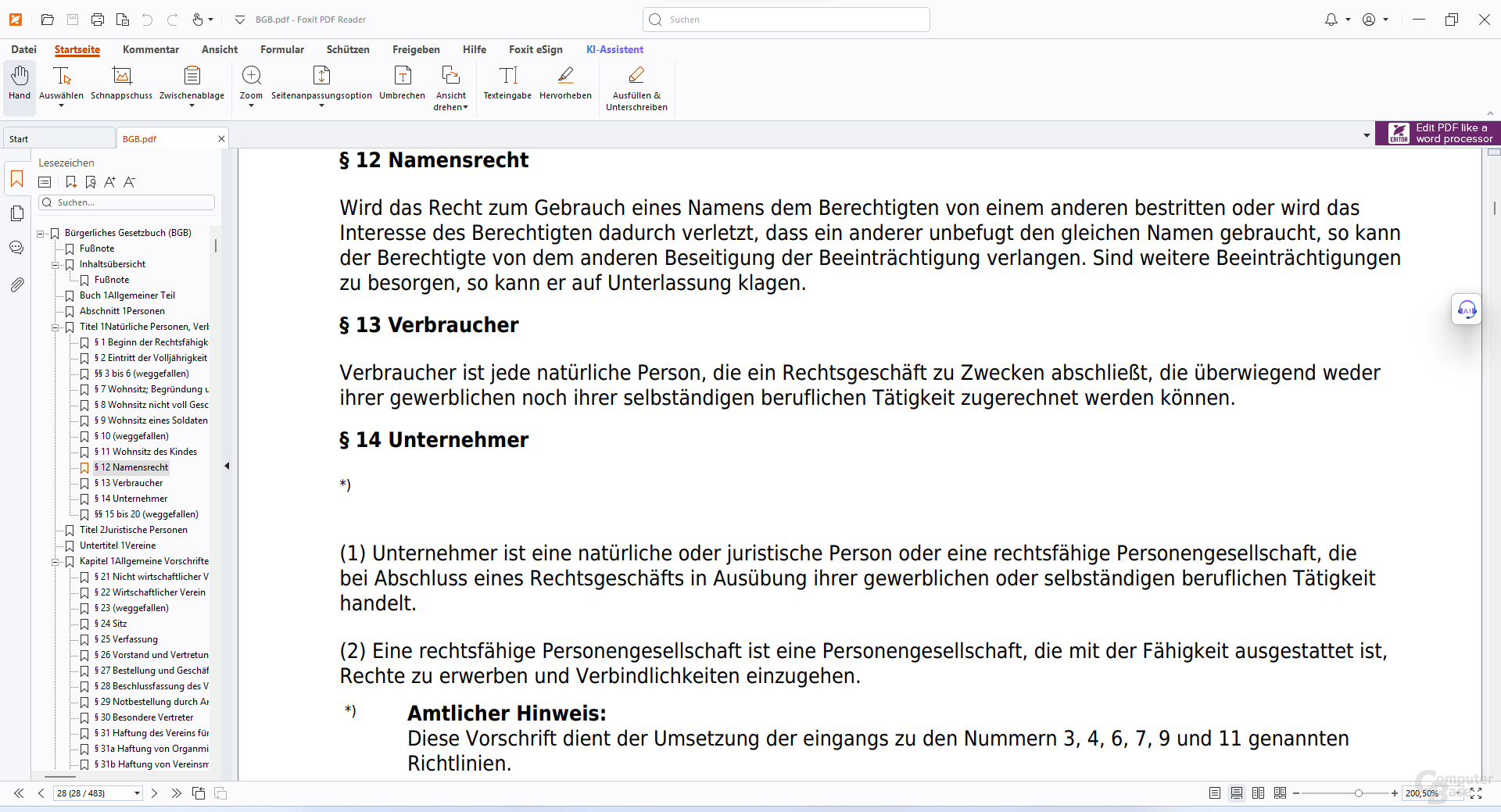Switch to the Ansicht ribbon tab

click(220, 49)
